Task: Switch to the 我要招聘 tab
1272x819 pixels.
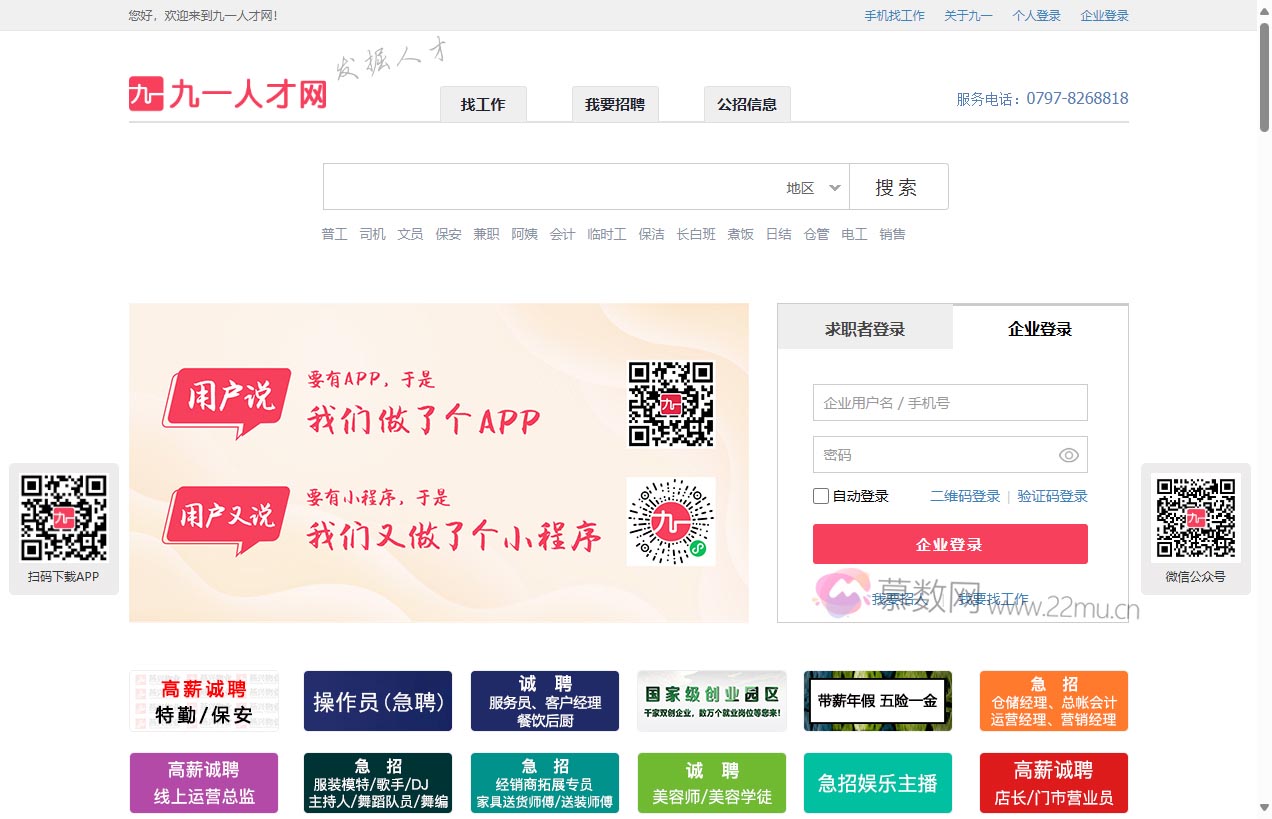Action: coord(614,104)
